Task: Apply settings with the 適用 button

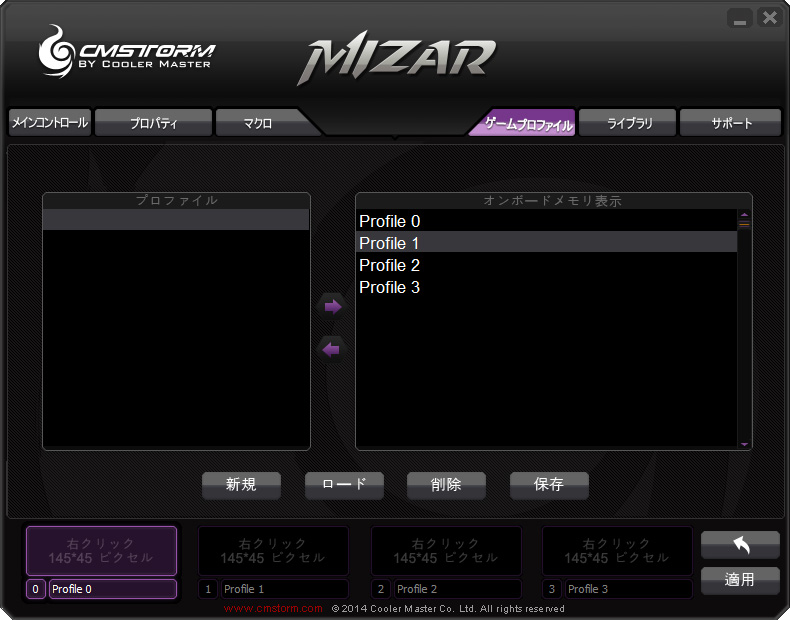Action: [x=740, y=580]
